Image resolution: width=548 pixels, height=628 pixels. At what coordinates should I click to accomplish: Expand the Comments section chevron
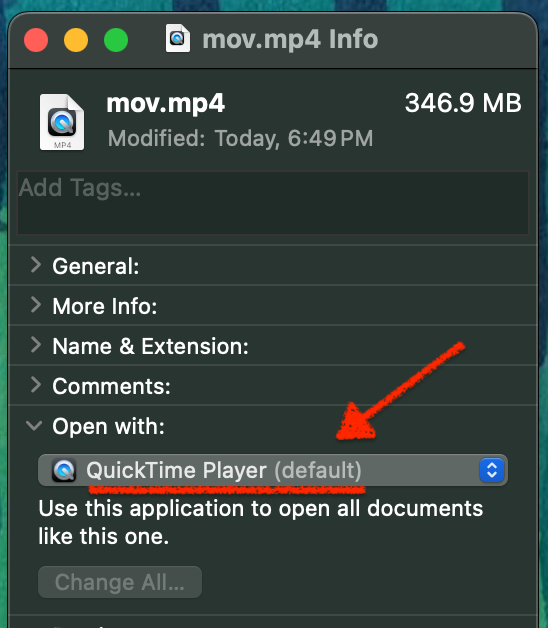coord(36,385)
